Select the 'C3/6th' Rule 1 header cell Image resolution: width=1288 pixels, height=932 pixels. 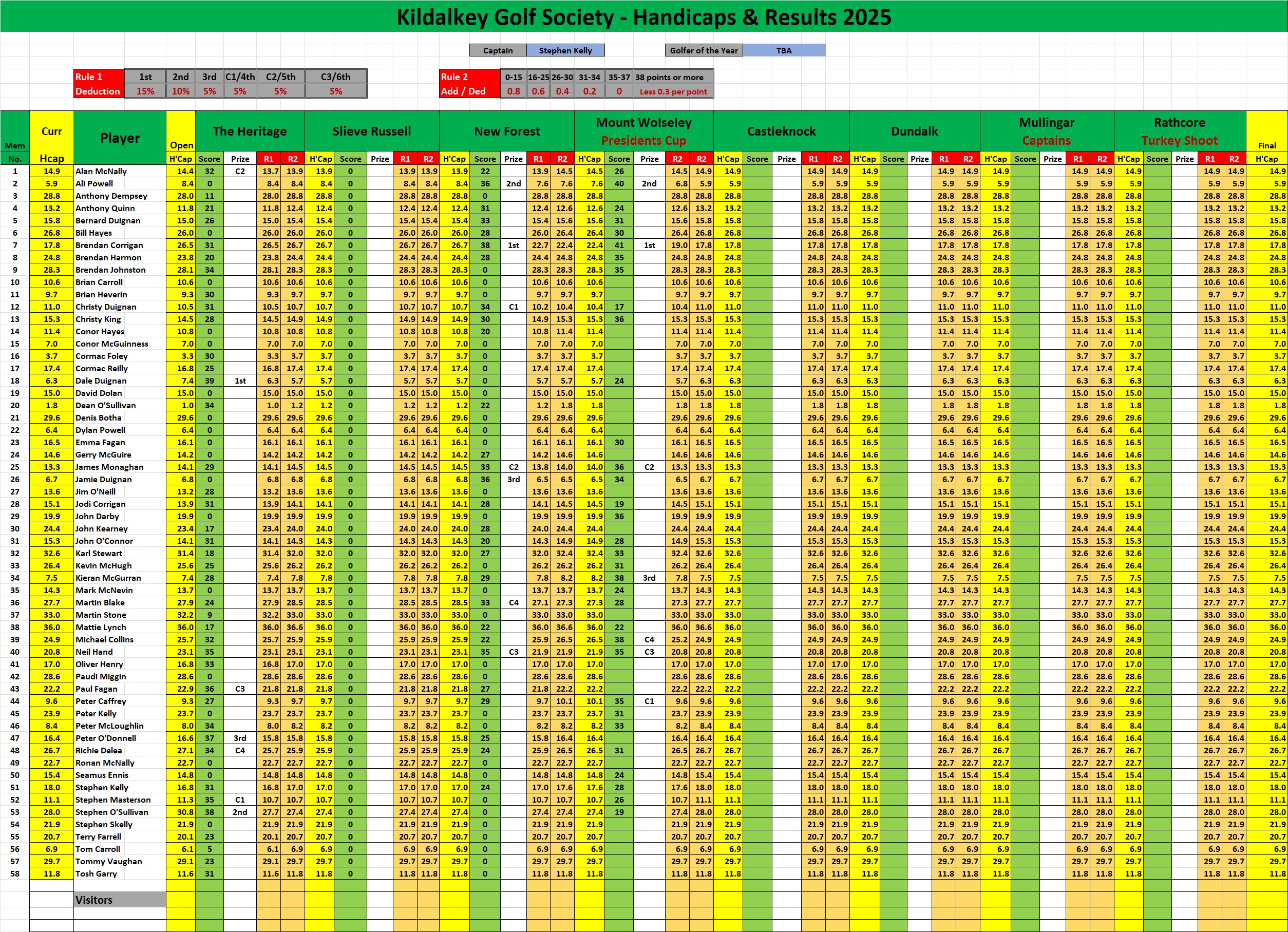(x=336, y=77)
